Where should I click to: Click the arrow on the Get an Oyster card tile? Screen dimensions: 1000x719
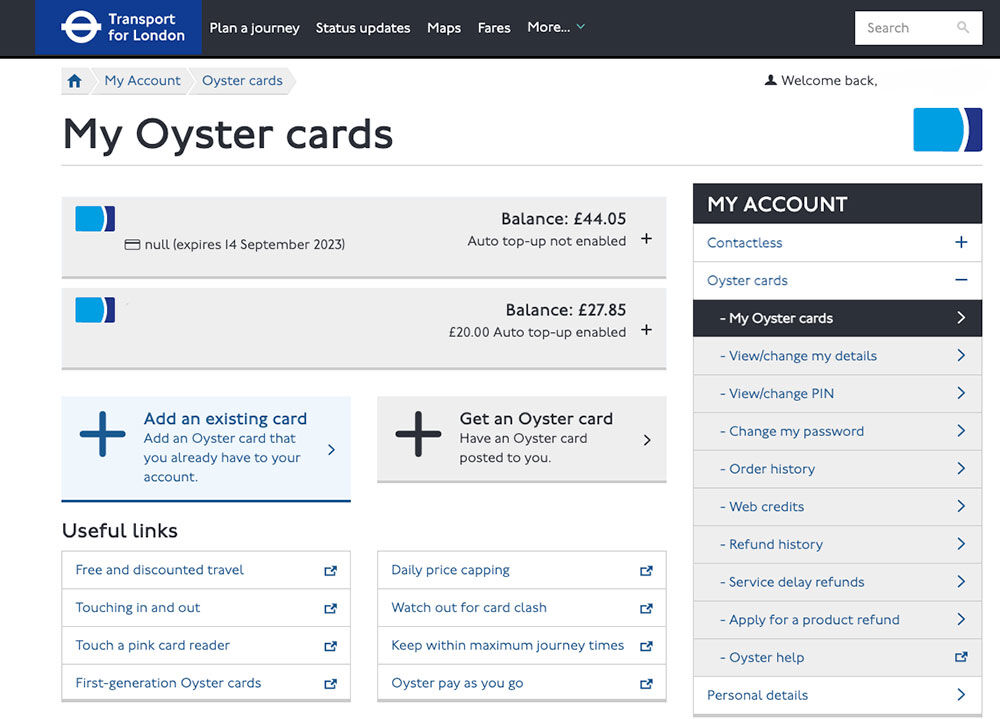click(x=647, y=440)
